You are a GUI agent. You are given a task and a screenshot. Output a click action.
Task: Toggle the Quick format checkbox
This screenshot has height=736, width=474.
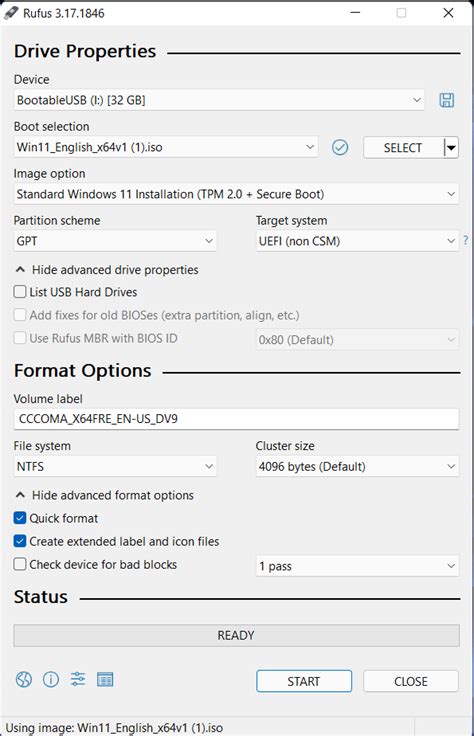coord(20,518)
